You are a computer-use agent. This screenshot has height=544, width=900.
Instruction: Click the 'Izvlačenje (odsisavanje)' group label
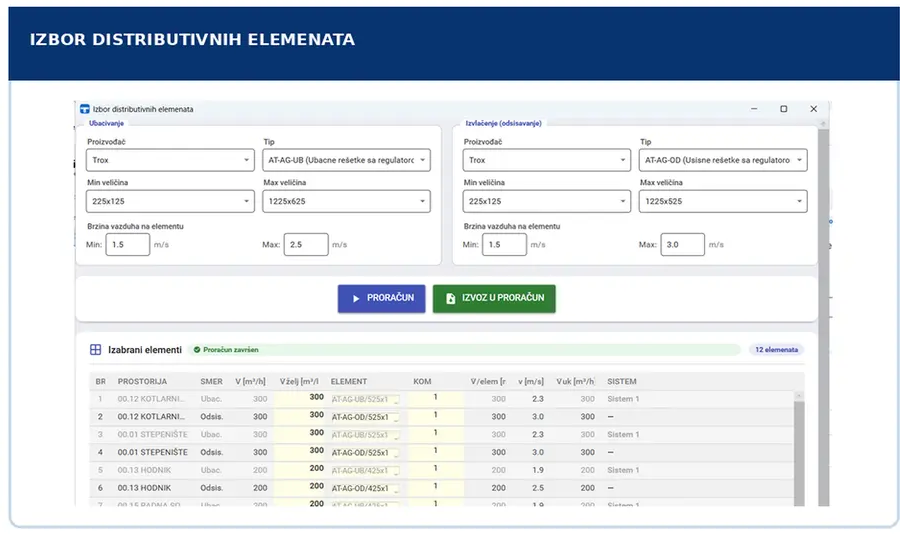pos(503,123)
